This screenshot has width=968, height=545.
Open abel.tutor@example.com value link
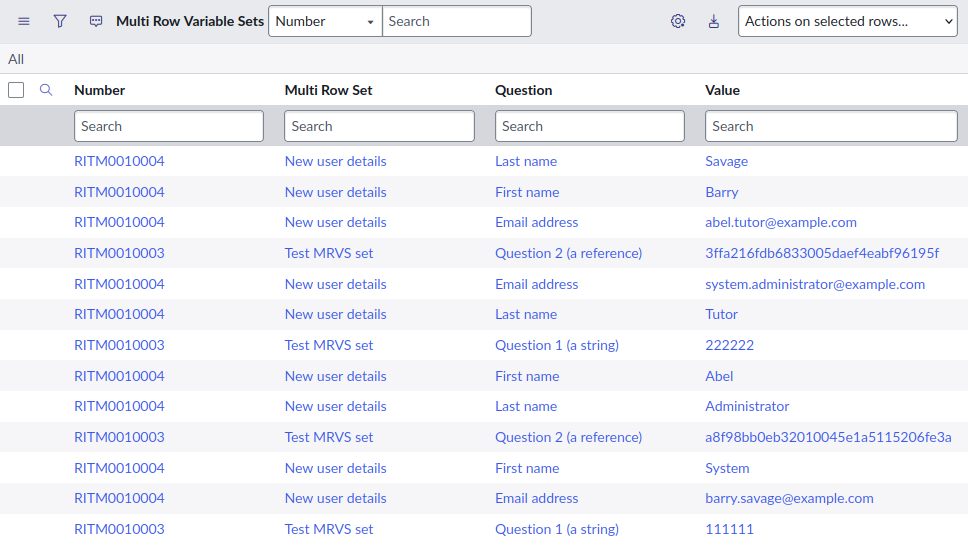coord(781,222)
